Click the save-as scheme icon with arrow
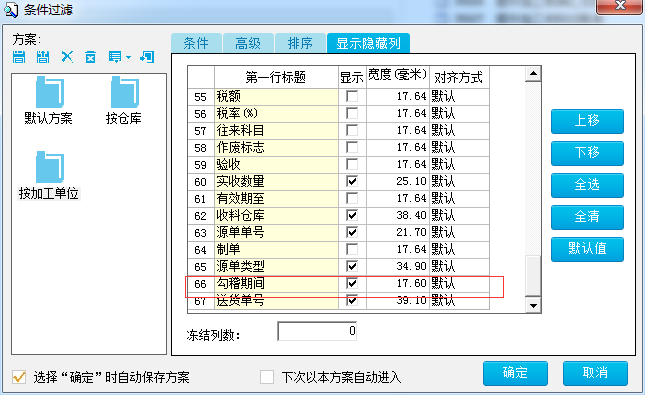645x395 pixels. [x=43, y=57]
